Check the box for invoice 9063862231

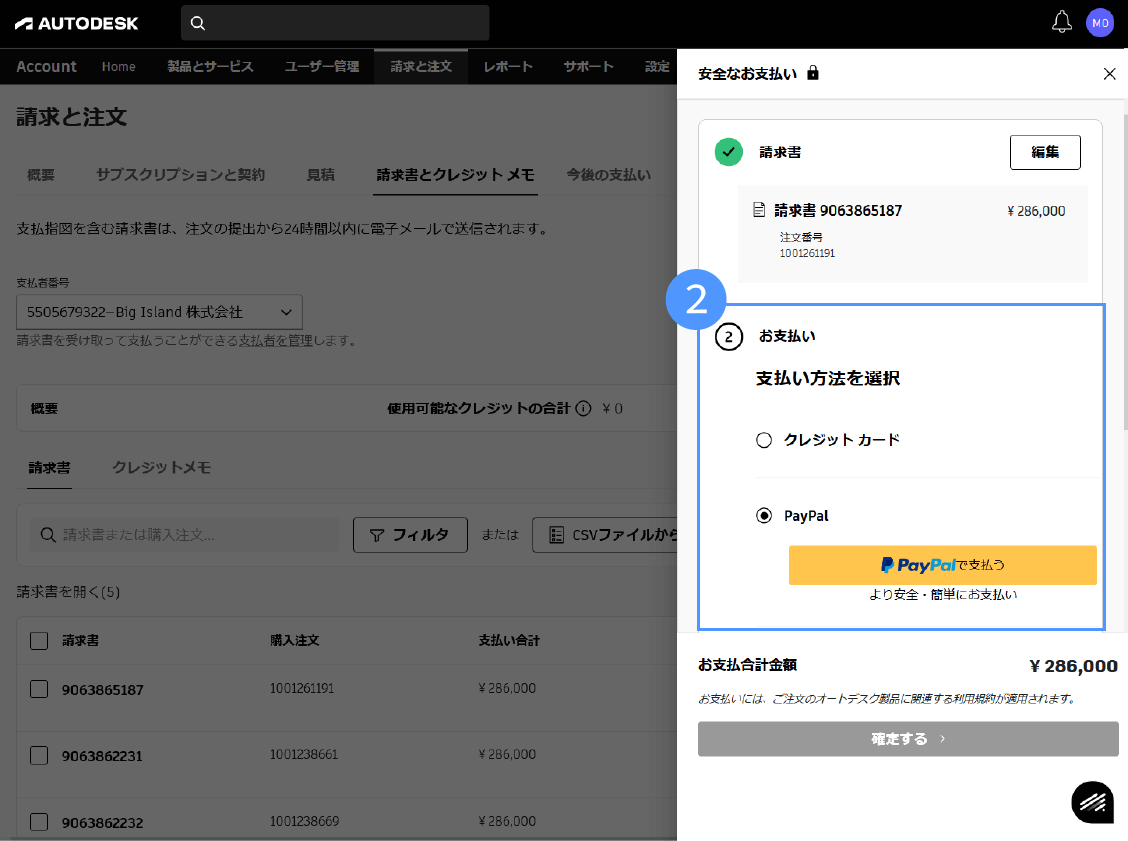(39, 756)
